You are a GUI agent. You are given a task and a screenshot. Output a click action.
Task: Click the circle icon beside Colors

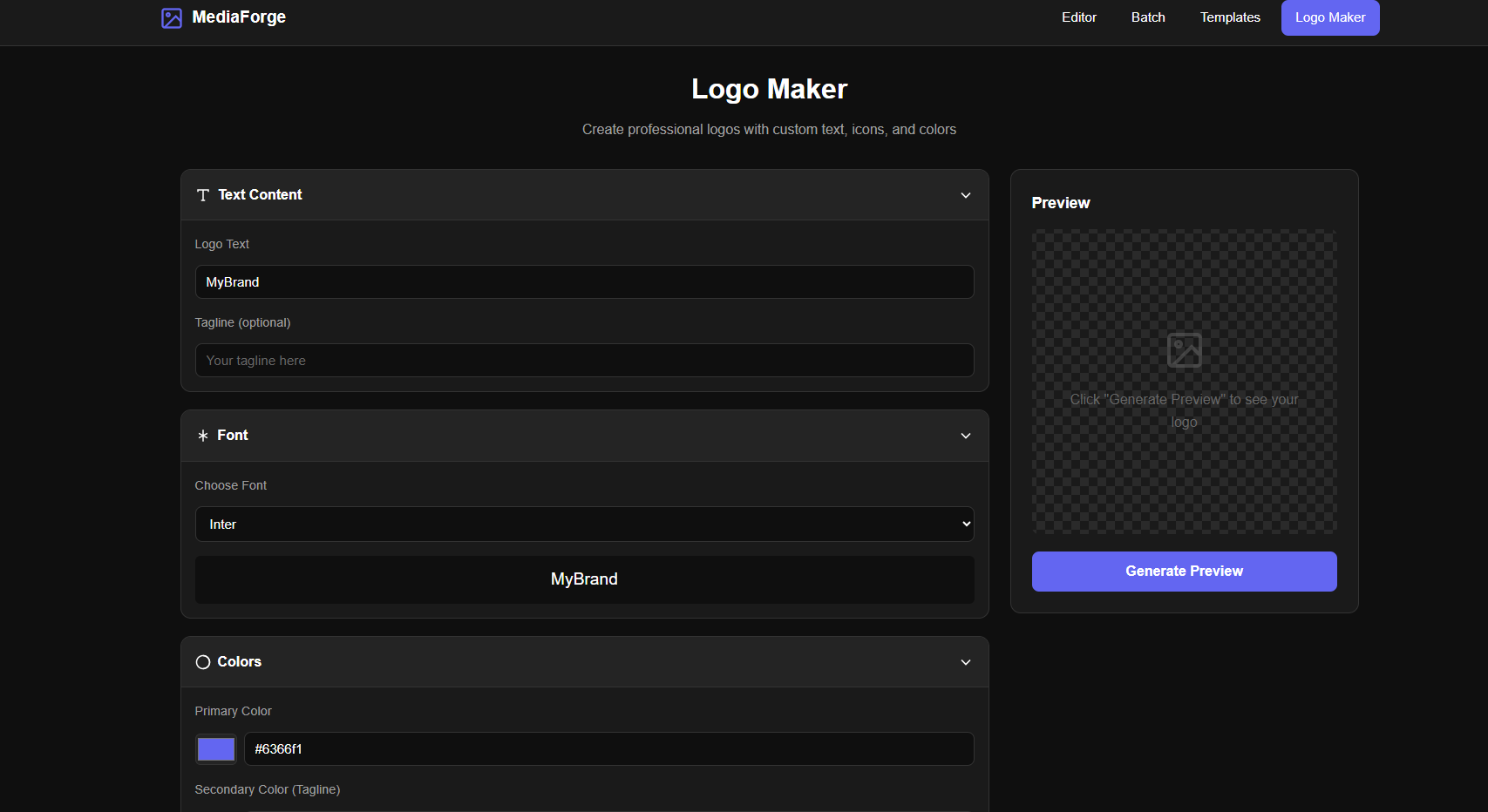coord(203,662)
